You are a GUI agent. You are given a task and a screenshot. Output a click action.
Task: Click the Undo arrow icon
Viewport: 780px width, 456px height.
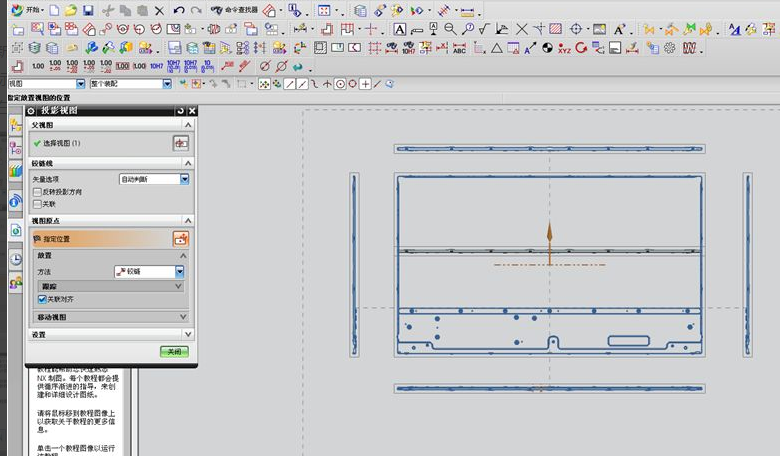178,10
